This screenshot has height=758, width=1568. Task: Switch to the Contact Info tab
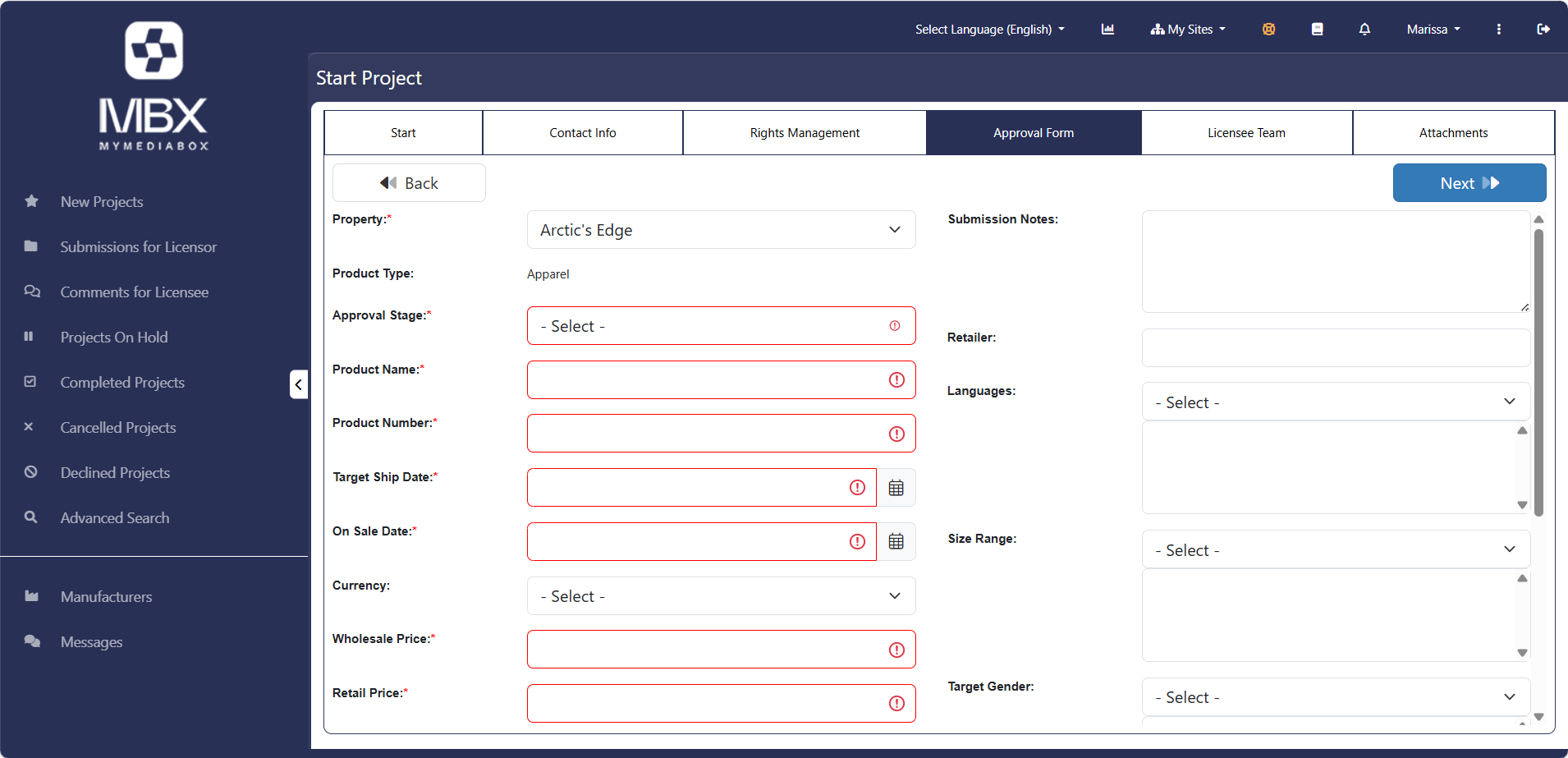tap(583, 133)
